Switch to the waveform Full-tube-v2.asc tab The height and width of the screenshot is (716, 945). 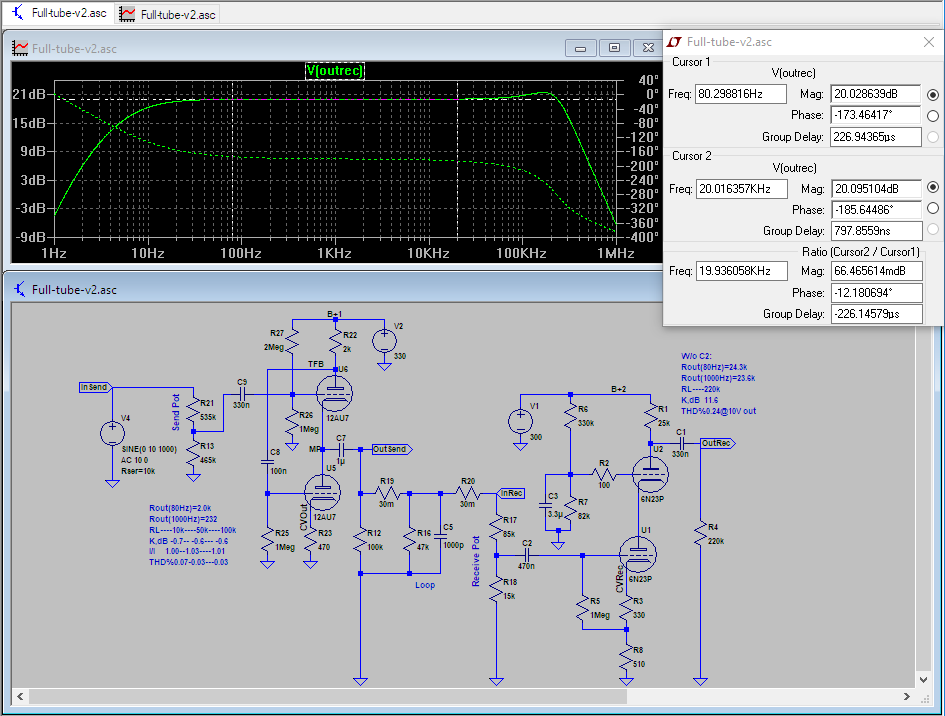tap(167, 14)
